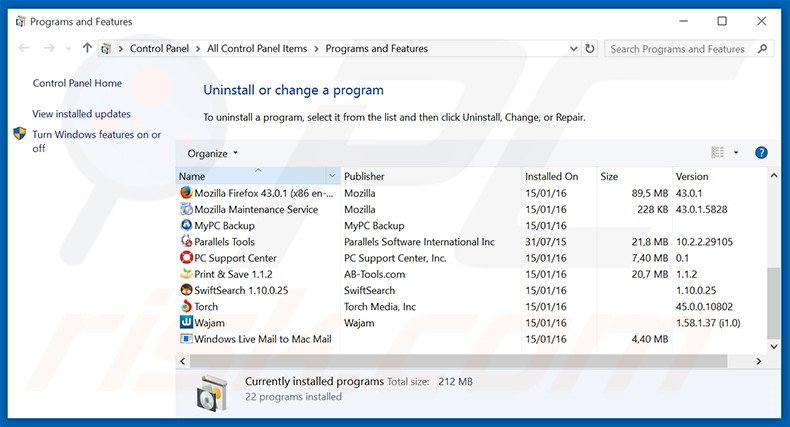Click the Parallels Tools icon
Viewport: 790px width, 427px height.
[186, 241]
